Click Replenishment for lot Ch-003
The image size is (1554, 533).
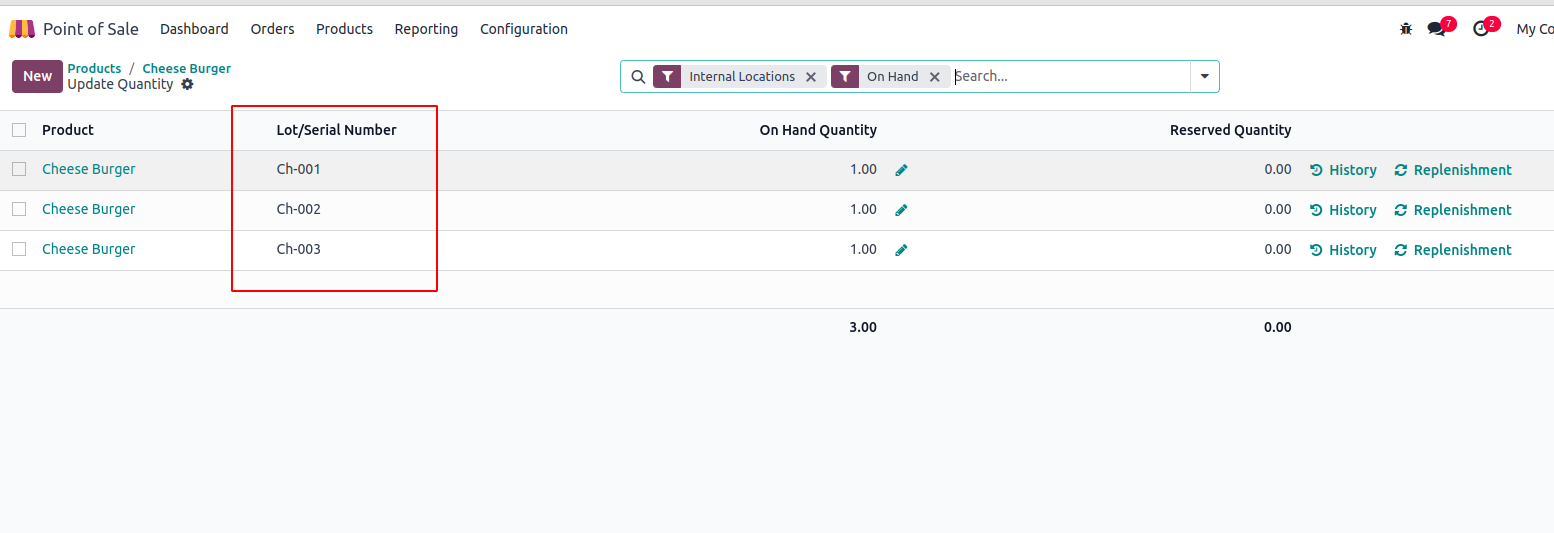pyautogui.click(x=1453, y=250)
